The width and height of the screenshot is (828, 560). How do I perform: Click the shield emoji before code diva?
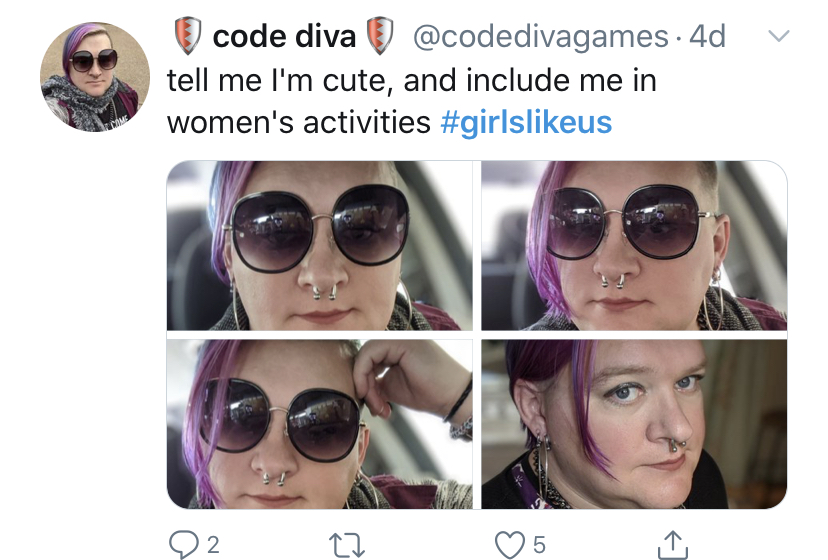coord(188,36)
